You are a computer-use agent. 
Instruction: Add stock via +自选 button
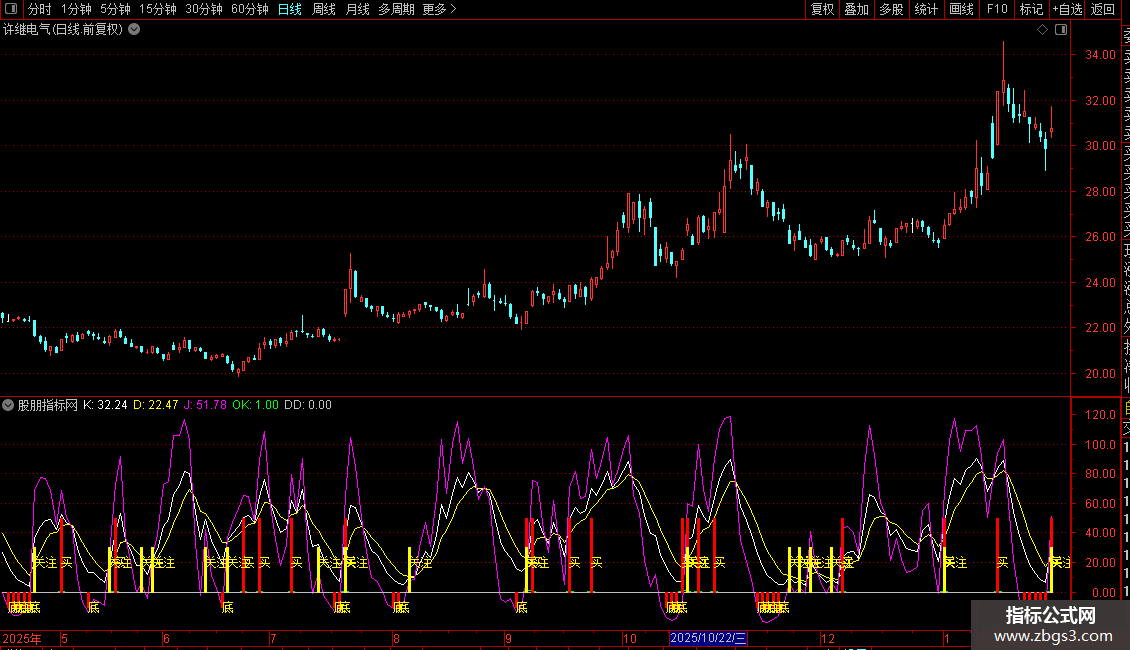1067,9
